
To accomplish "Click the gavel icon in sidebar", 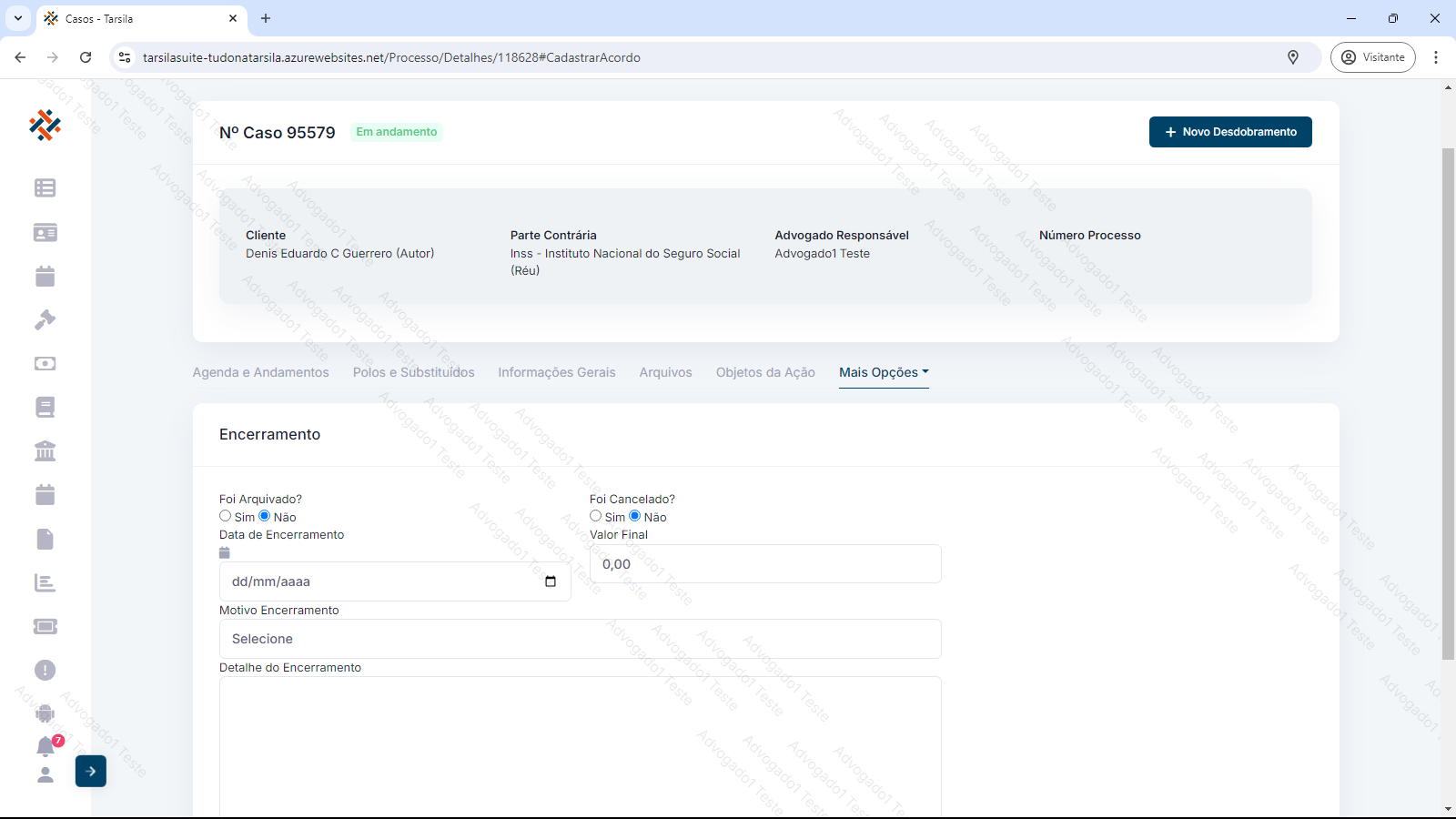I will [x=45, y=320].
